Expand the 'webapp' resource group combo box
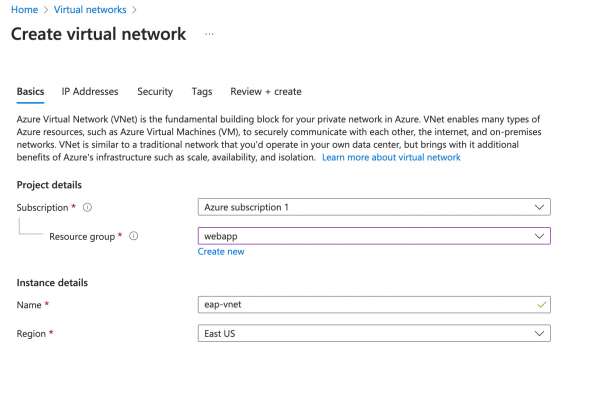Screen dimensions: 600x410 tap(374, 237)
